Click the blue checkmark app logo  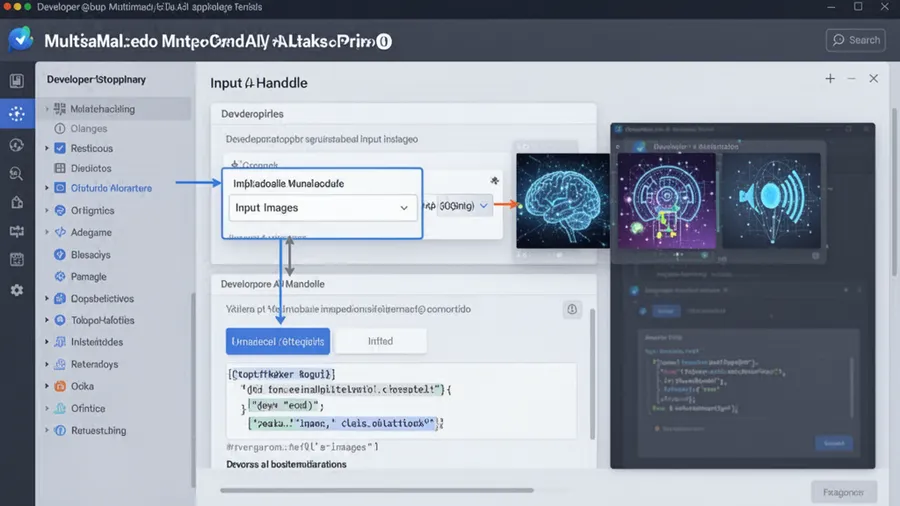coord(21,40)
